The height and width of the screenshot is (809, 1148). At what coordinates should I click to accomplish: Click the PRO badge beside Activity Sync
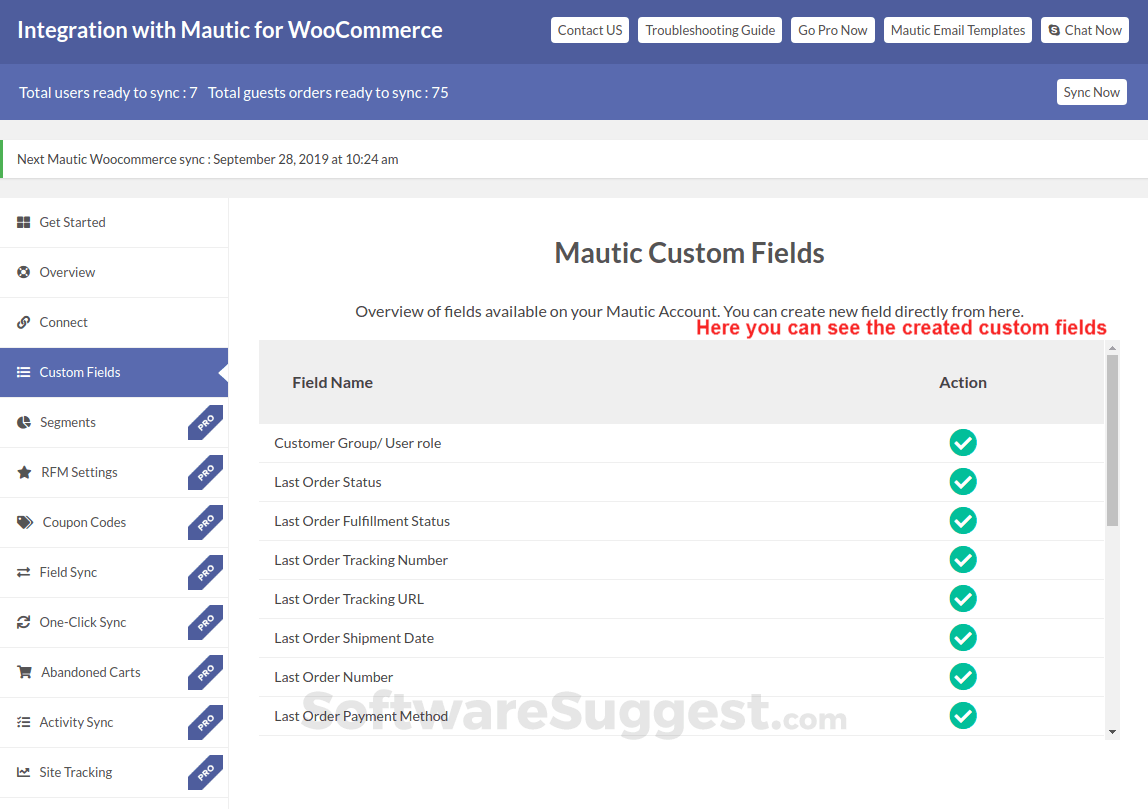[205, 722]
